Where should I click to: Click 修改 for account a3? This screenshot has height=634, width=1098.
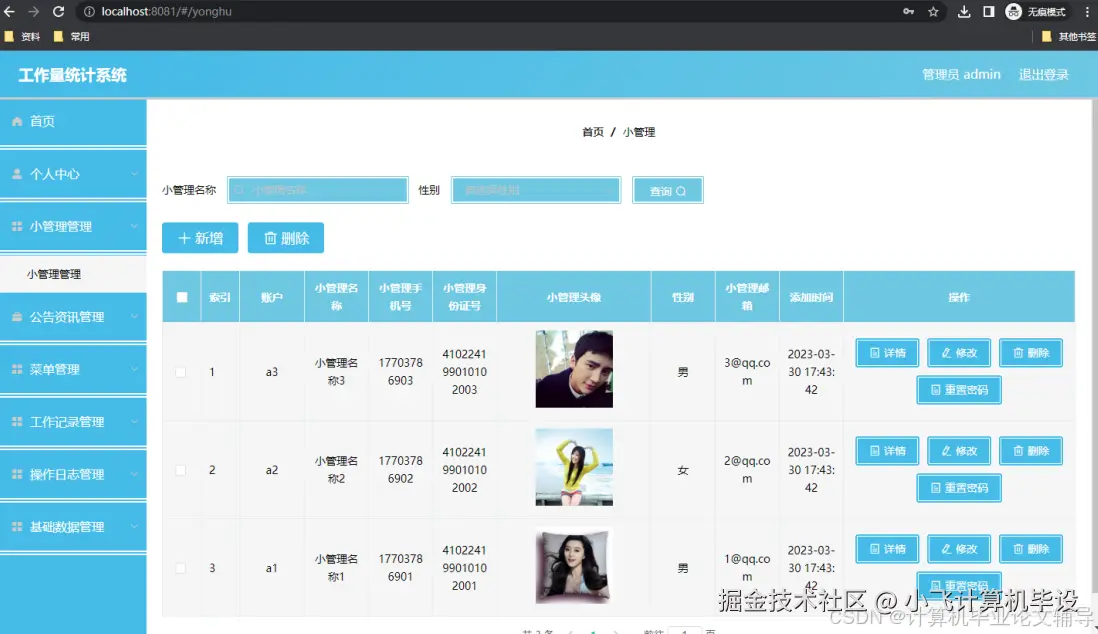(959, 353)
